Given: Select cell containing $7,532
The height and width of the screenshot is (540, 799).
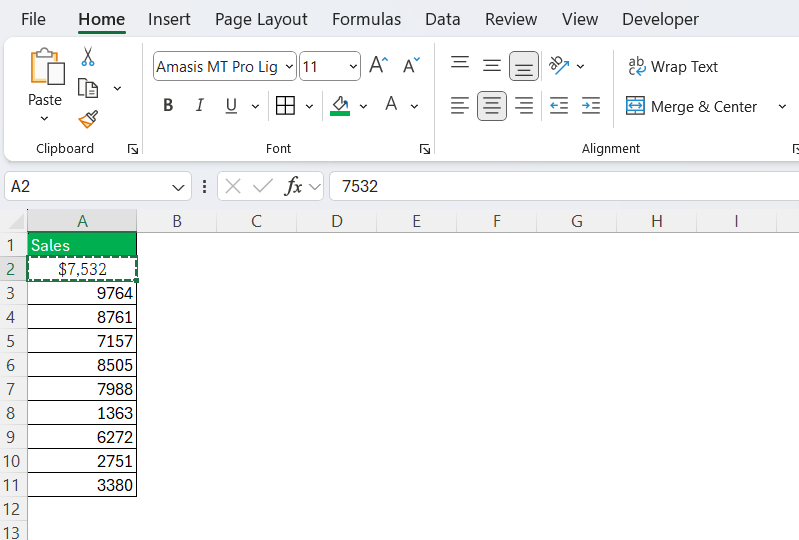Looking at the screenshot, I should tap(82, 269).
